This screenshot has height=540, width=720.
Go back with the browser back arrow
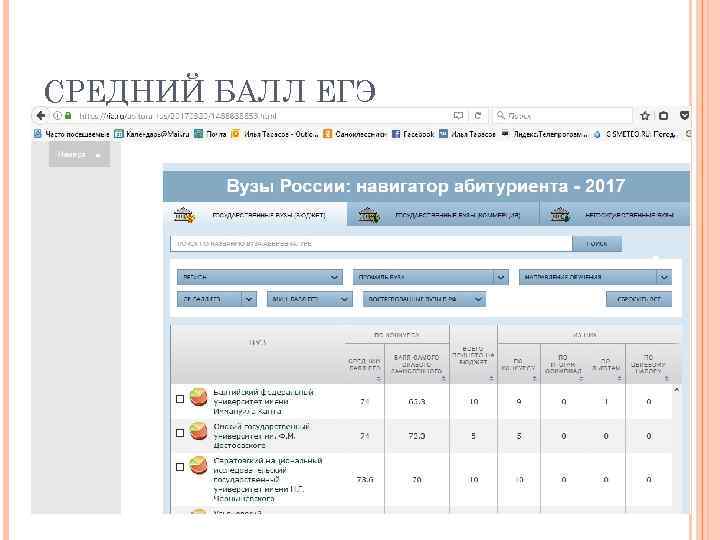click(41, 115)
